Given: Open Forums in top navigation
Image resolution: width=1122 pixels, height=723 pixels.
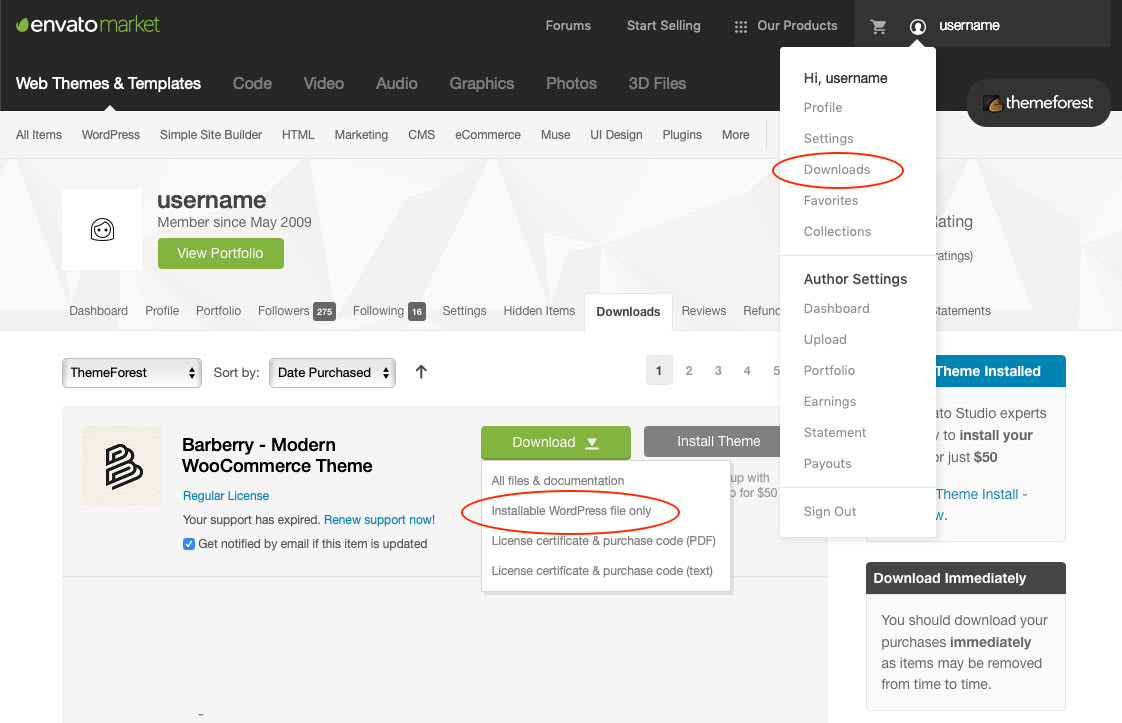Looking at the screenshot, I should point(568,26).
